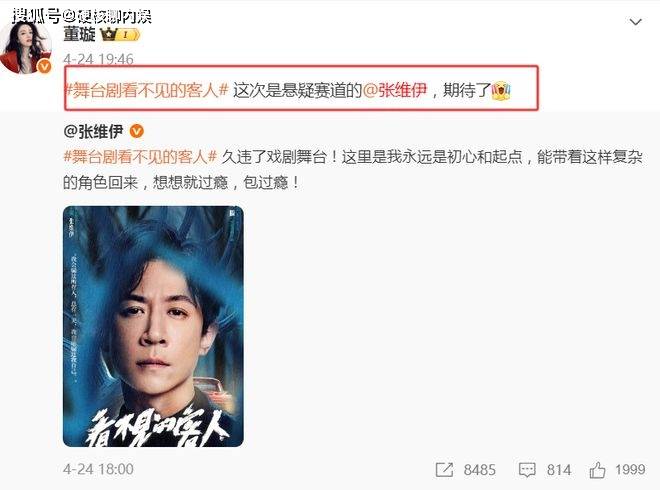This screenshot has width=660, height=490.
Task: Open the @张维伊 mention in the highlighted post
Action: [395, 90]
